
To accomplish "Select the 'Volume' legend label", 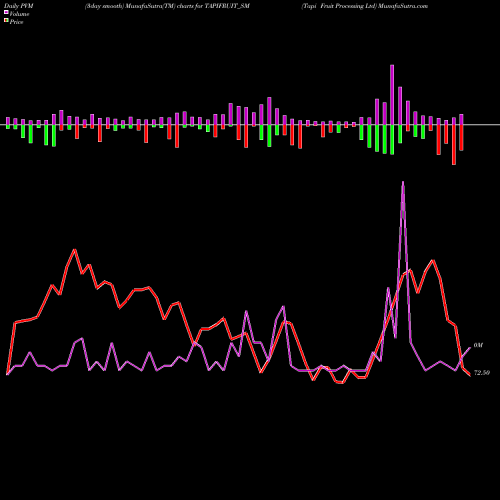I will click(19, 14).
